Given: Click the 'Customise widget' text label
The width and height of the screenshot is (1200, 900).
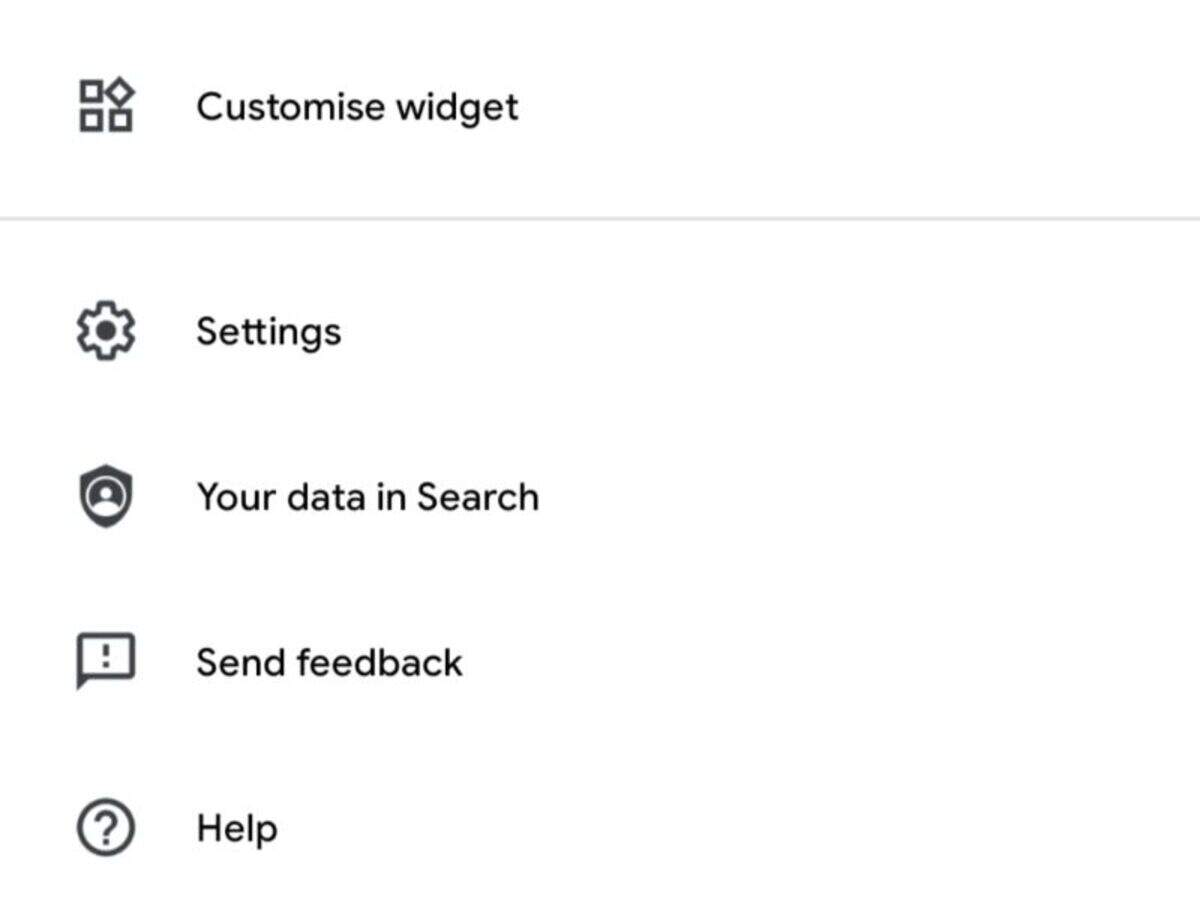Looking at the screenshot, I should tap(357, 106).
